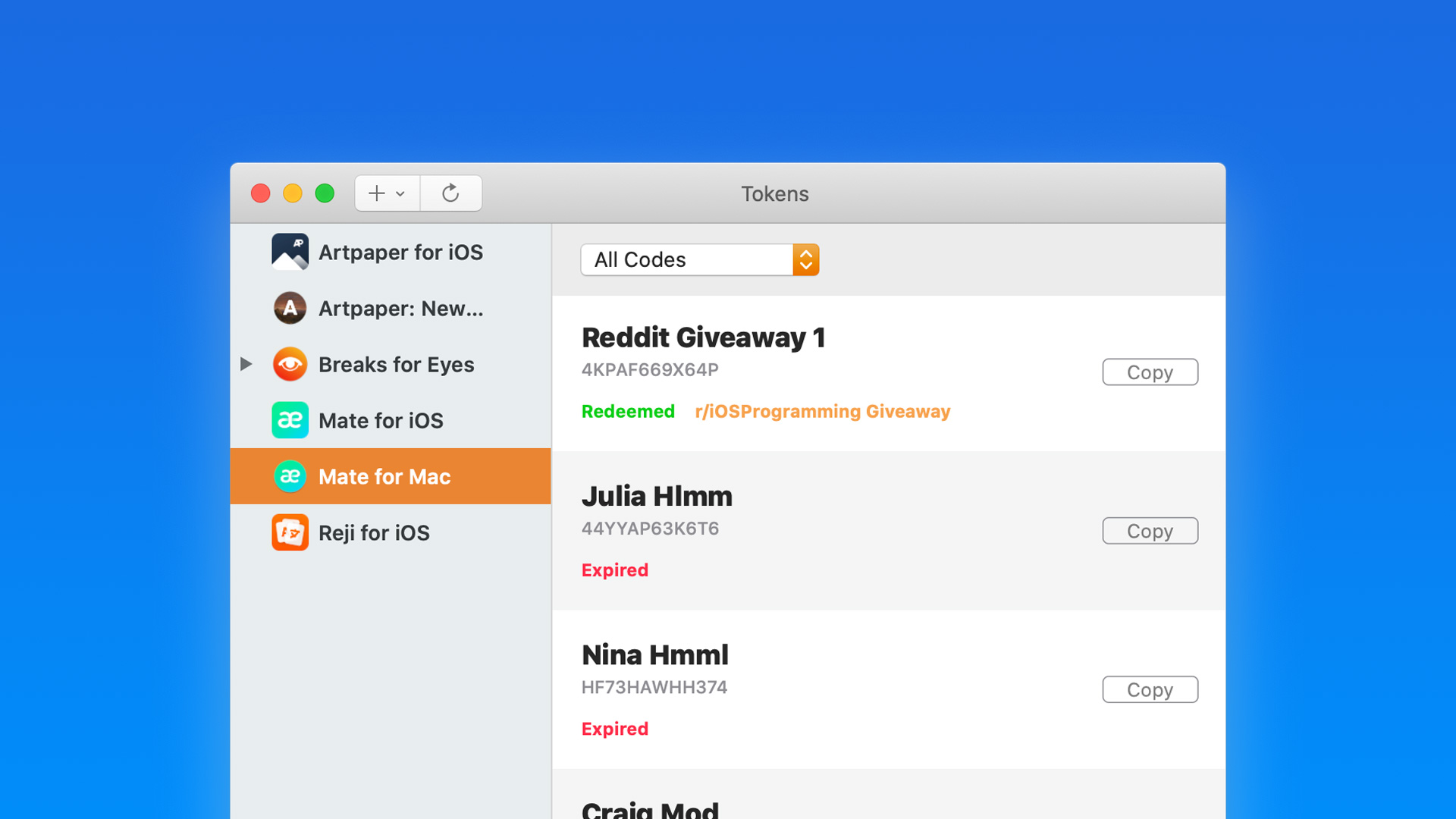Viewport: 1456px width, 819px height.
Task: Copy code for Julia Hlmm
Action: 1150,530
